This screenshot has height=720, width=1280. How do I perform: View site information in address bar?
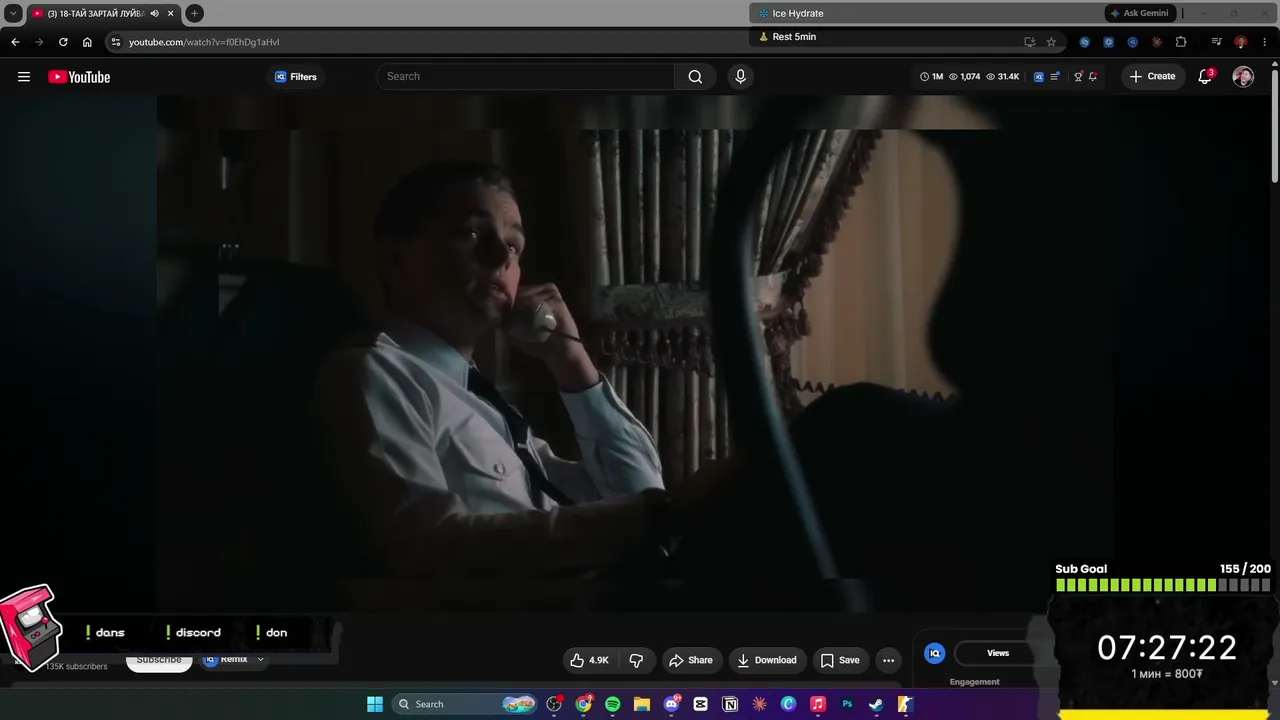pos(116,42)
